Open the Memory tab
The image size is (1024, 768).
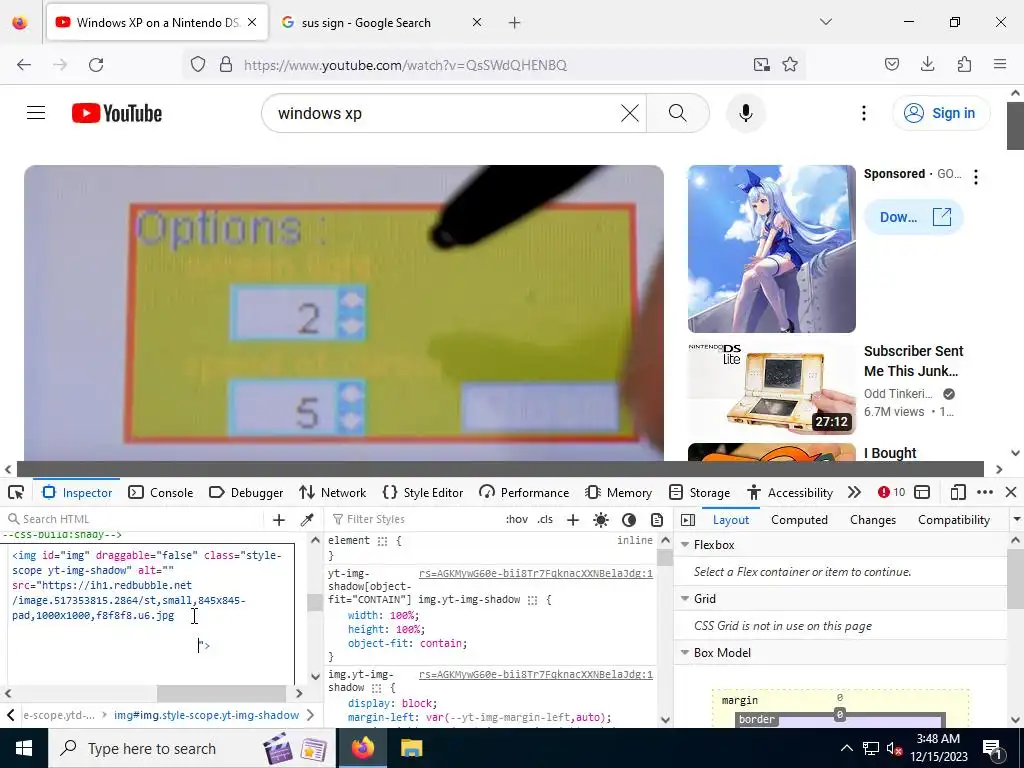(x=618, y=492)
